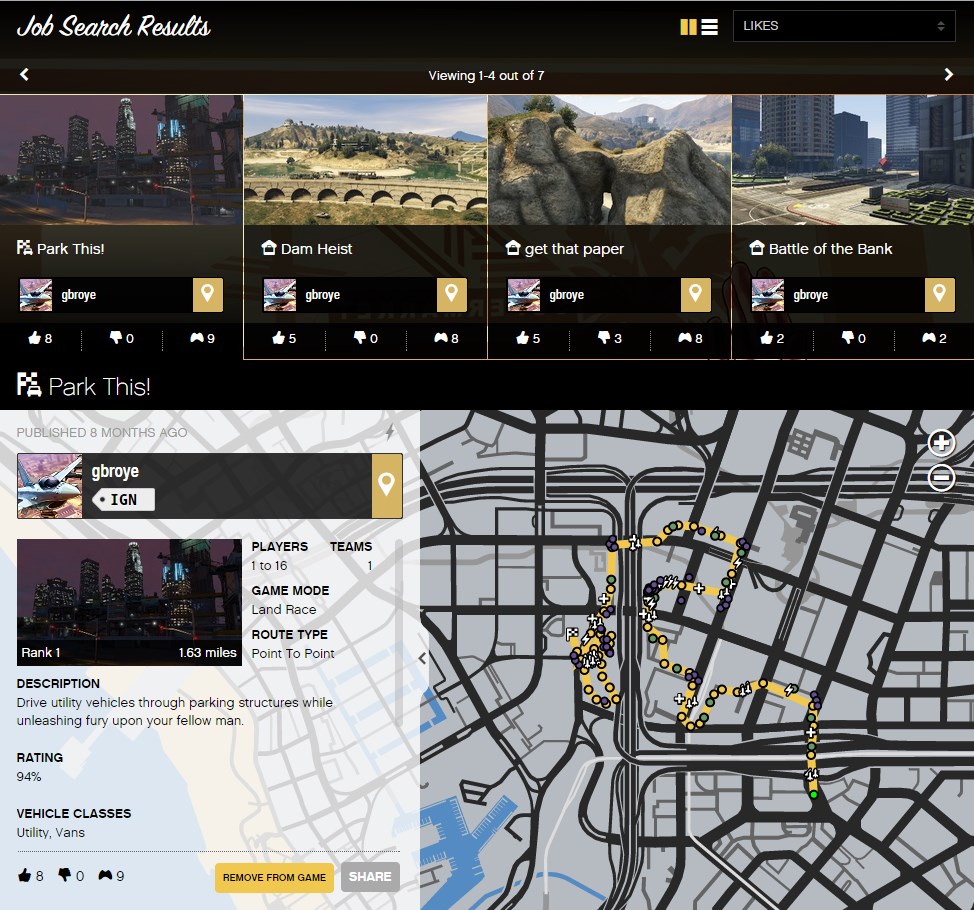Dislike get that paper with thumbs down
The width and height of the screenshot is (974, 910).
coord(604,337)
